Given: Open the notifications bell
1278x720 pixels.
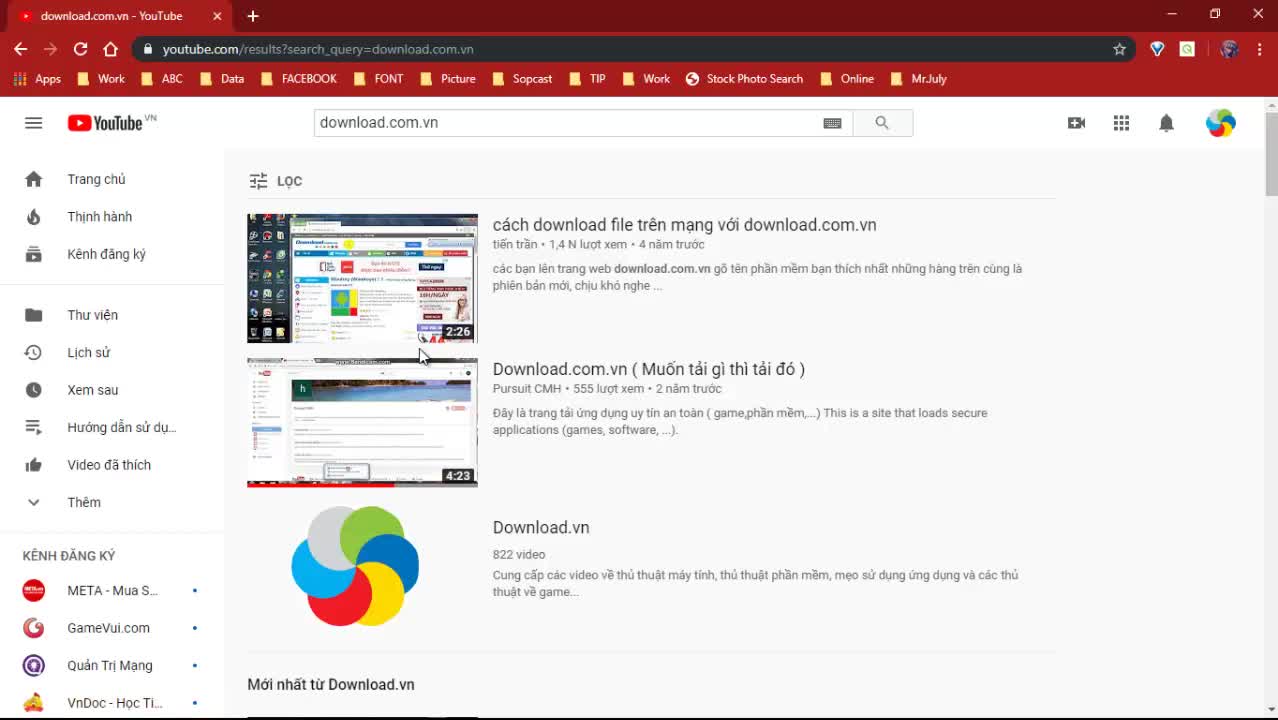Looking at the screenshot, I should [x=1166, y=123].
